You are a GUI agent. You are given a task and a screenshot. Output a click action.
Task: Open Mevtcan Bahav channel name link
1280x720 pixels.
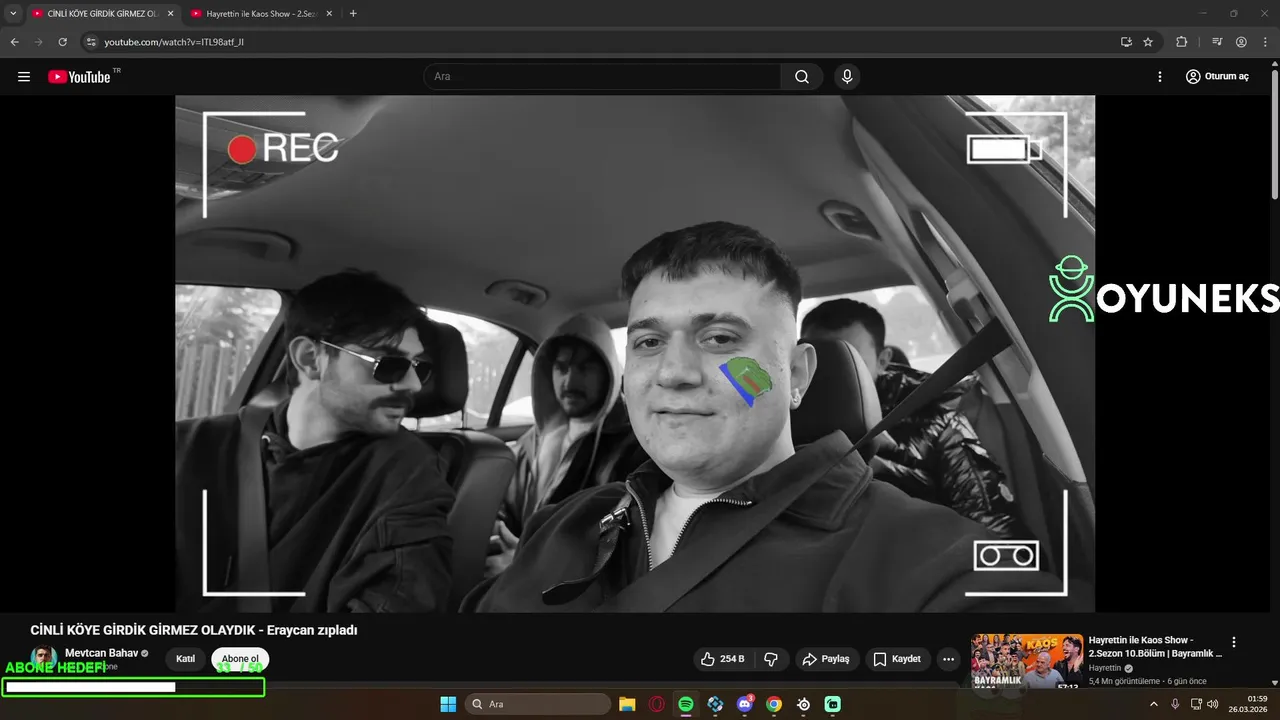click(101, 653)
